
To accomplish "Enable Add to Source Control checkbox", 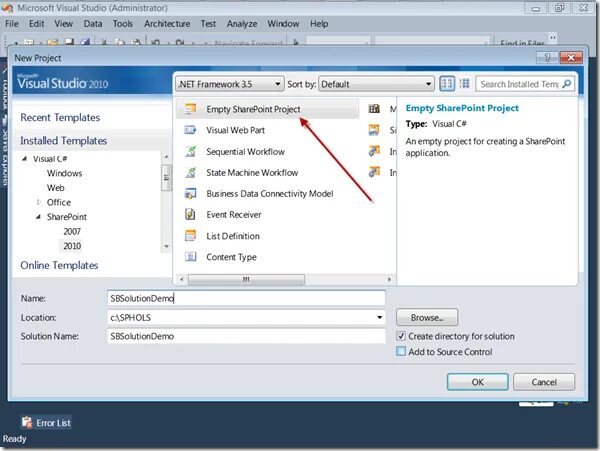I will [401, 351].
